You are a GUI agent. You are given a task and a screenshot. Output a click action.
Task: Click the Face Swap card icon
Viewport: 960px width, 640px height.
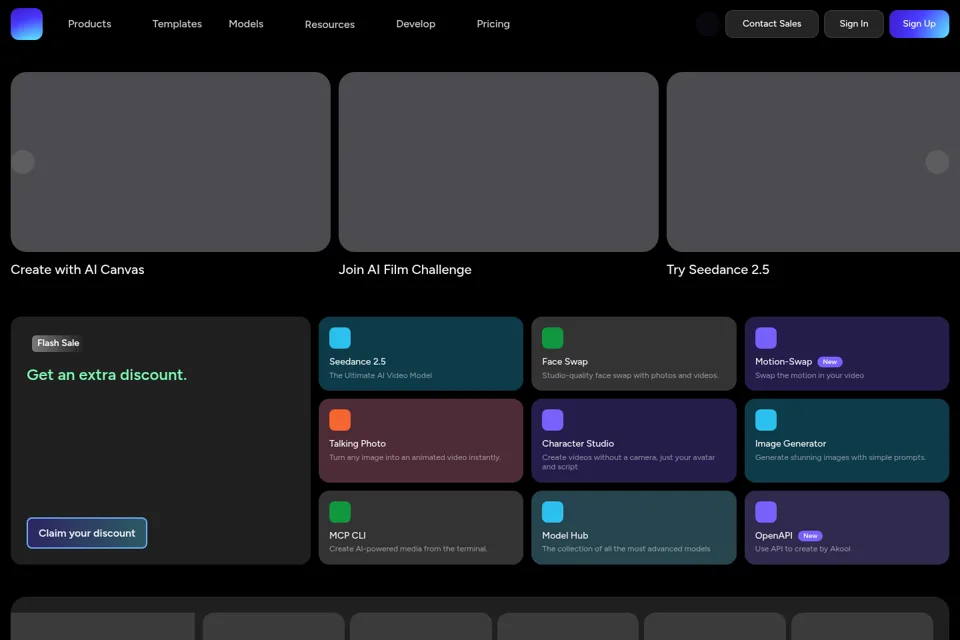(x=552, y=338)
